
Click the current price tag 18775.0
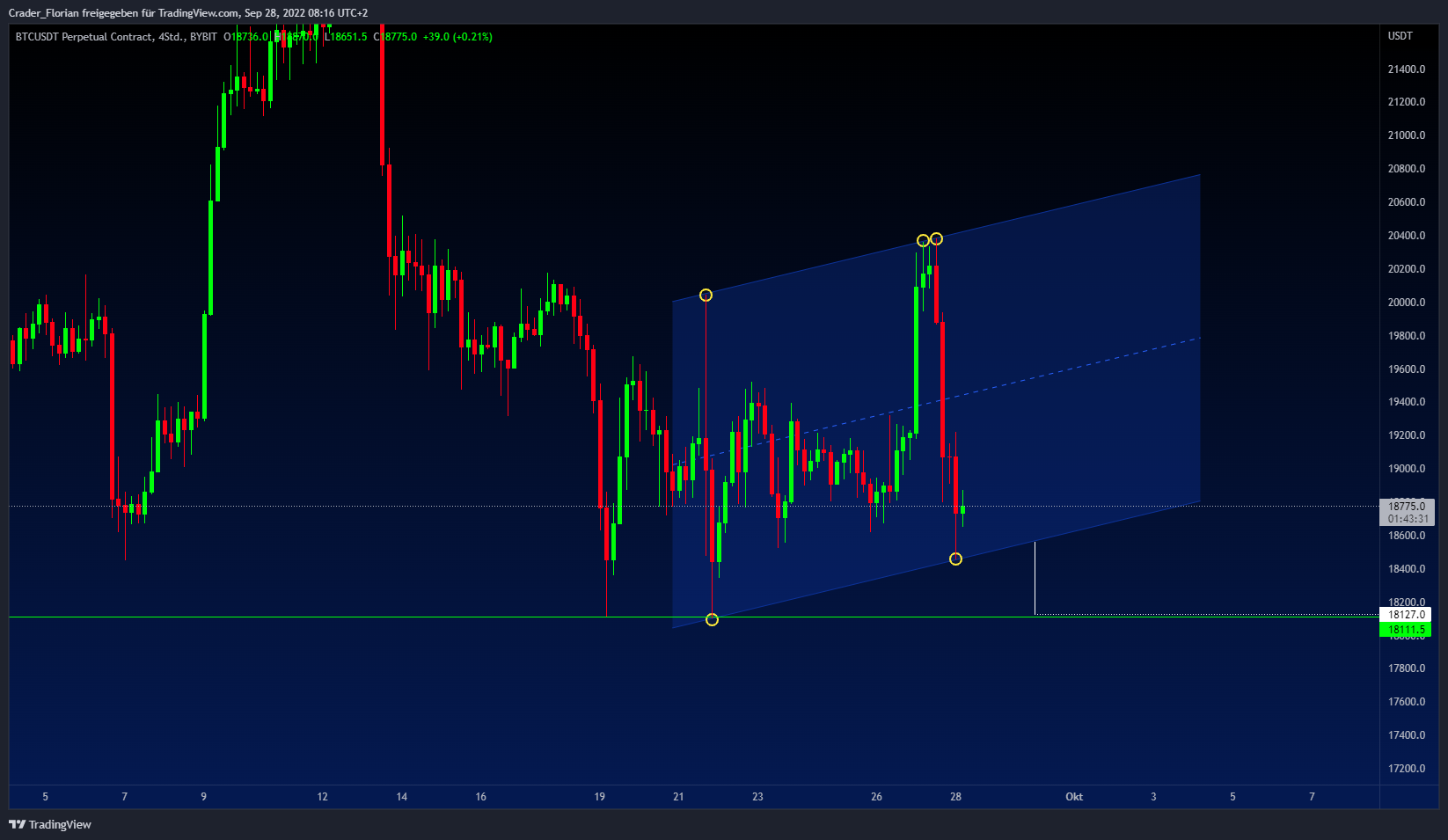[1407, 507]
